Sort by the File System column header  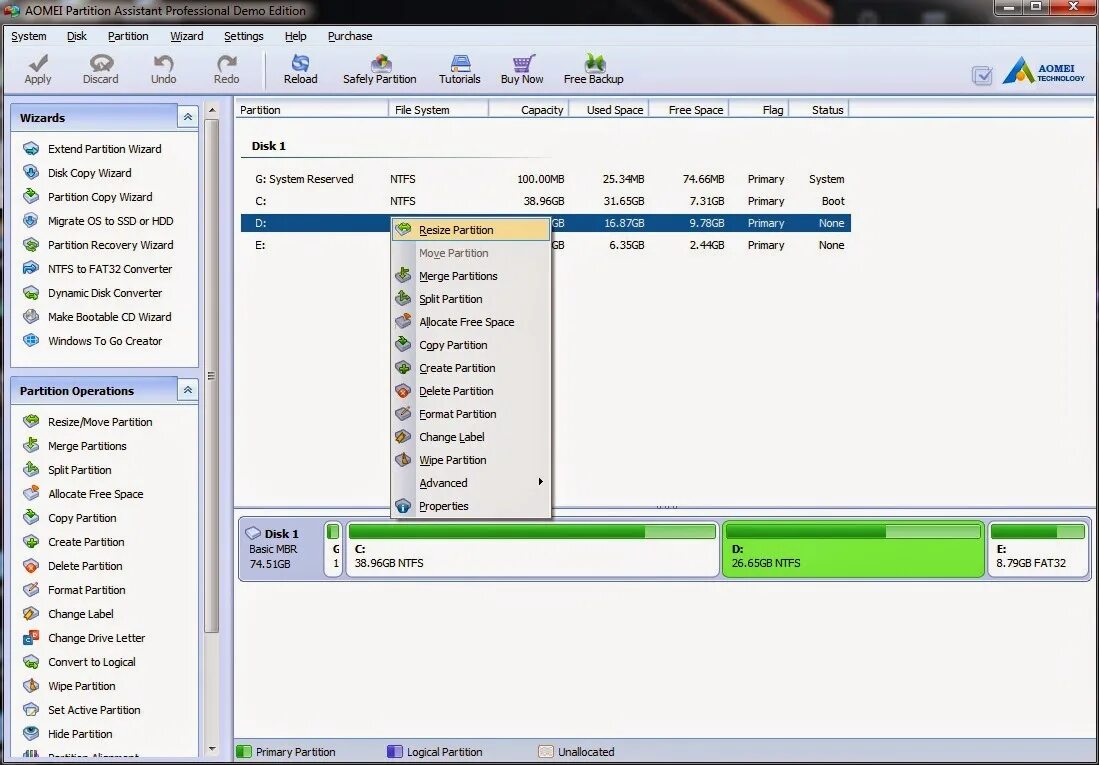[439, 110]
